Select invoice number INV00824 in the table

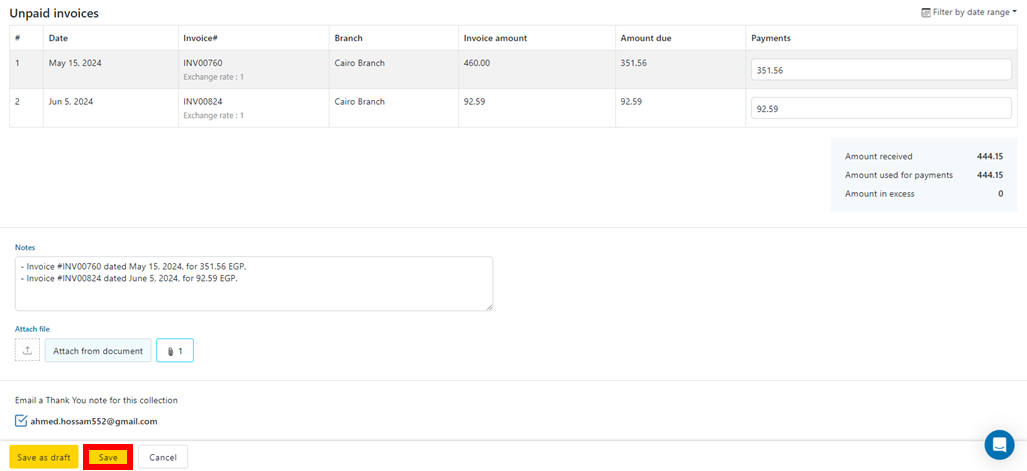pos(203,101)
